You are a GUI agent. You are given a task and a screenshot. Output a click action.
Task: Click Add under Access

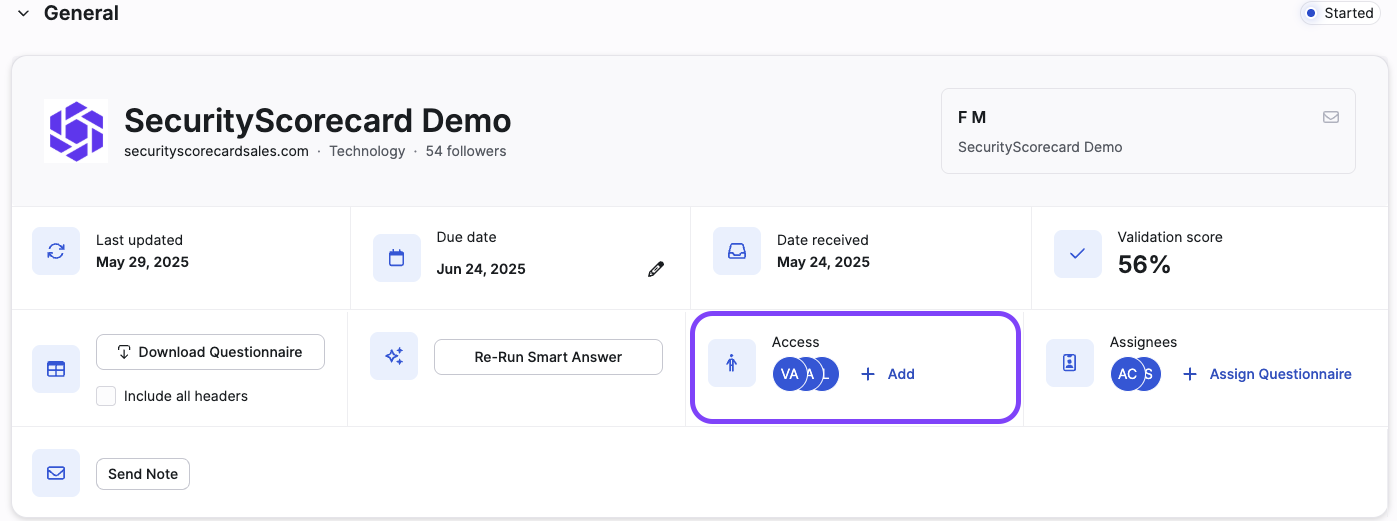point(888,374)
